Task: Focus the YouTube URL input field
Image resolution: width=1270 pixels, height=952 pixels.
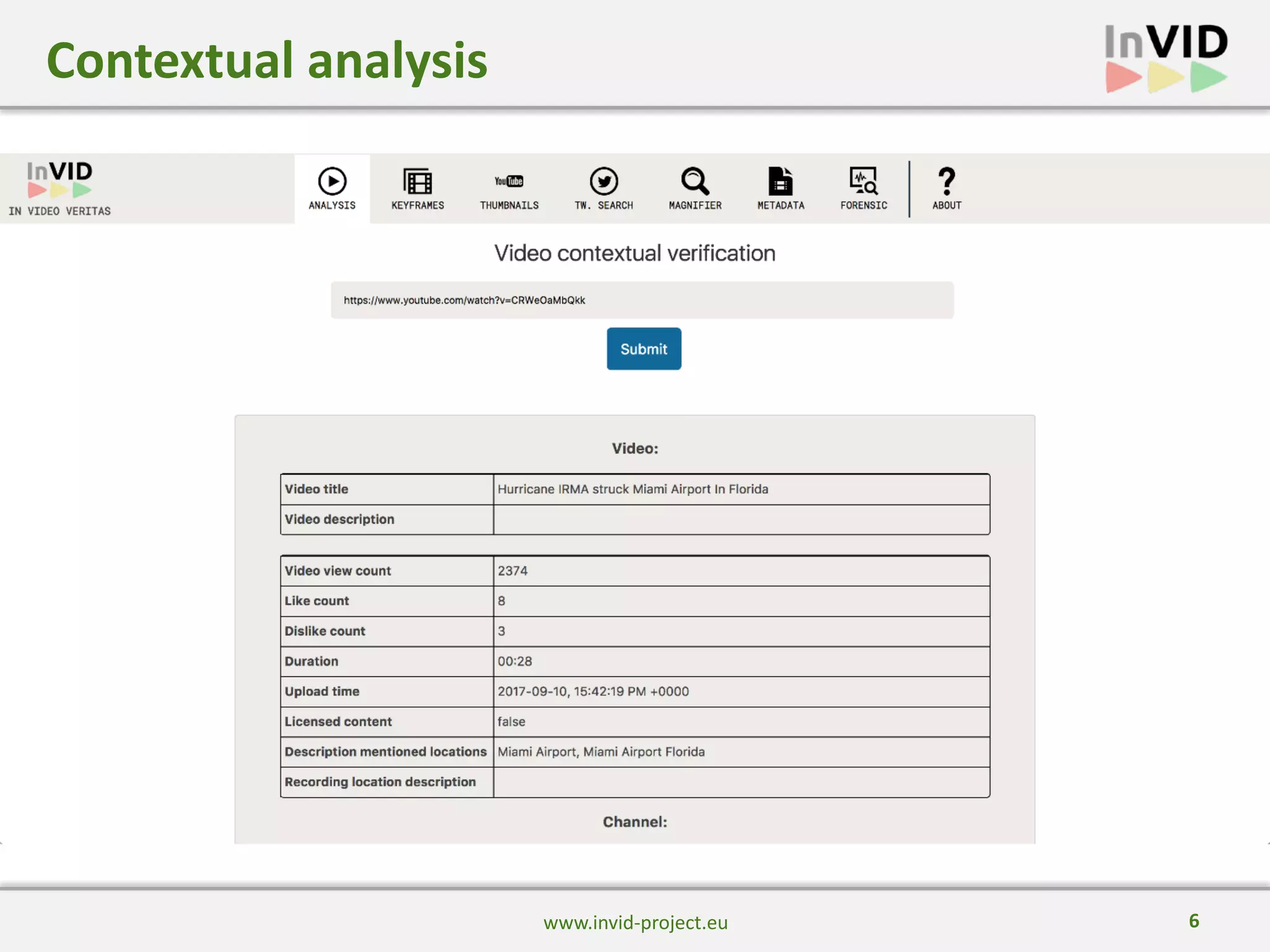Action: [x=642, y=300]
